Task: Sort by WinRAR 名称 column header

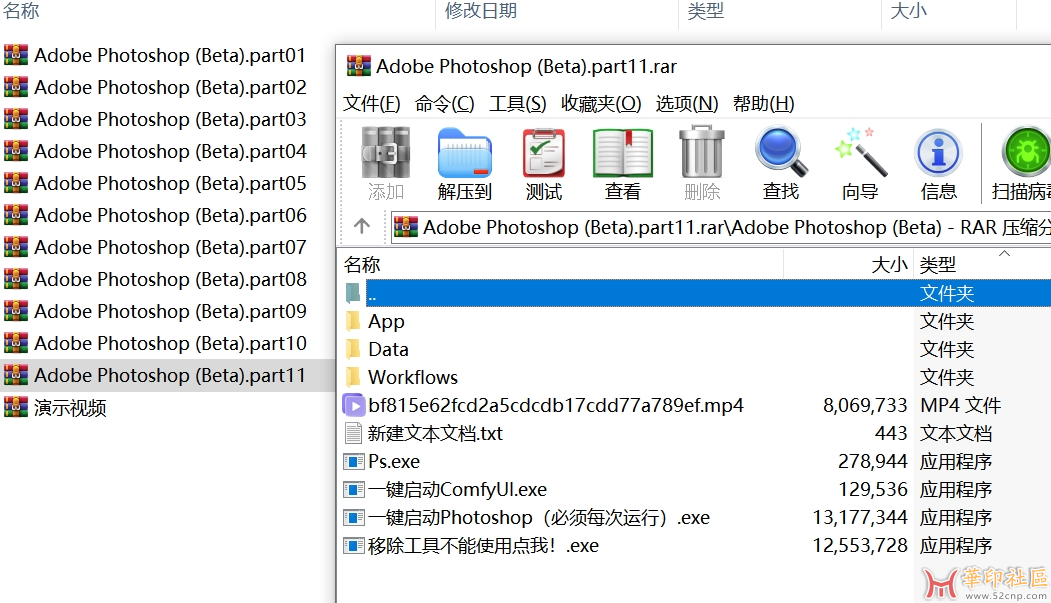Action: pyautogui.click(x=362, y=265)
